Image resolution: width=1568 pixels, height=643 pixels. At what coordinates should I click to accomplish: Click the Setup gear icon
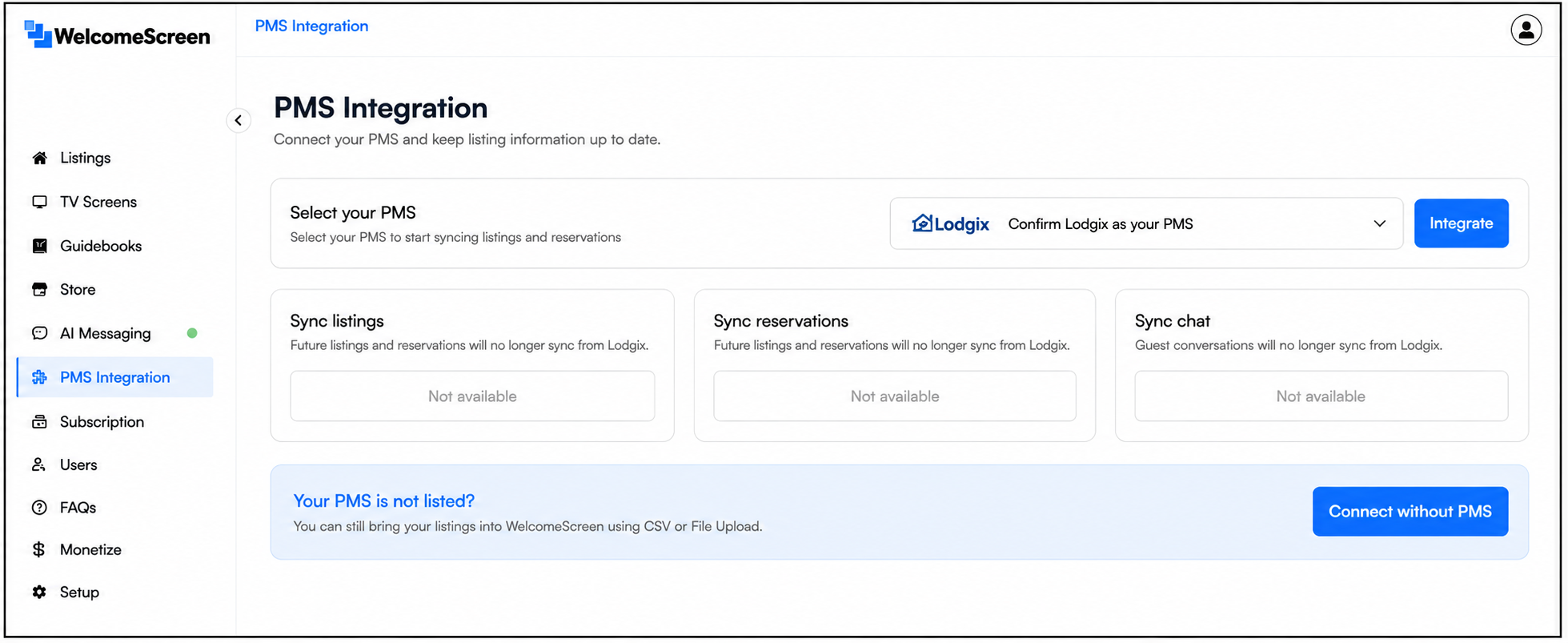click(x=39, y=592)
